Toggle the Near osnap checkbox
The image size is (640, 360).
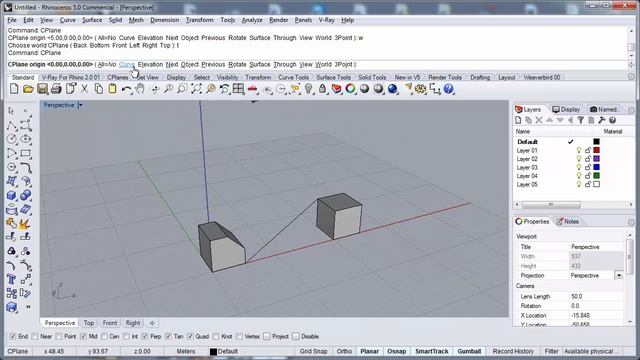(x=35, y=336)
